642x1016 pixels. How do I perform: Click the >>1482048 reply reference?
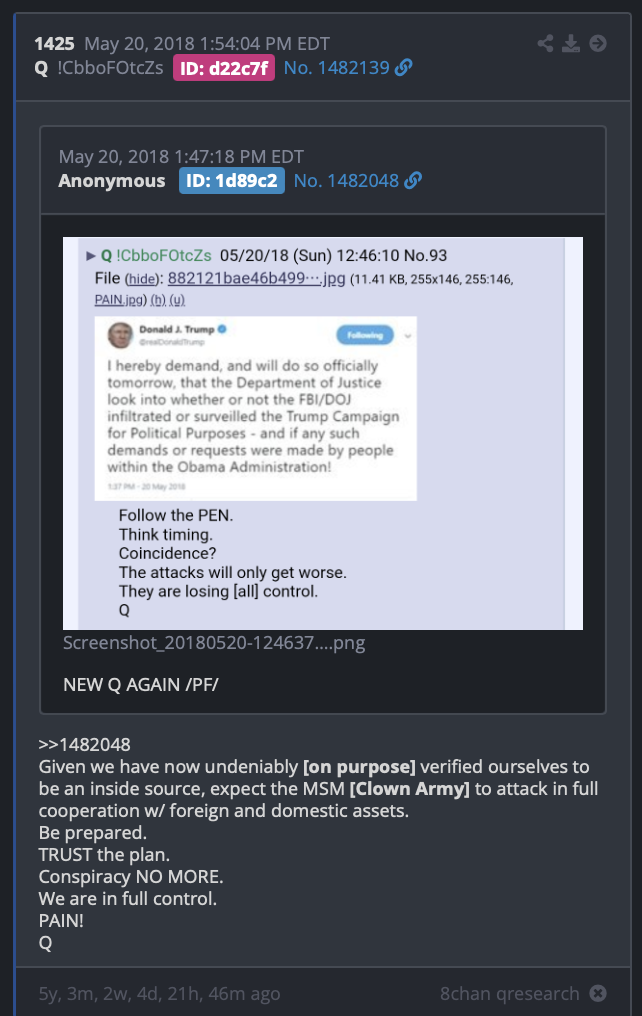[x=84, y=745]
